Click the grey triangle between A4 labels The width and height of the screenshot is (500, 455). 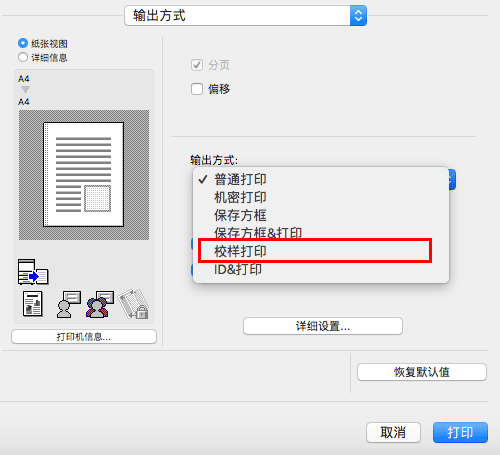tap(25, 89)
